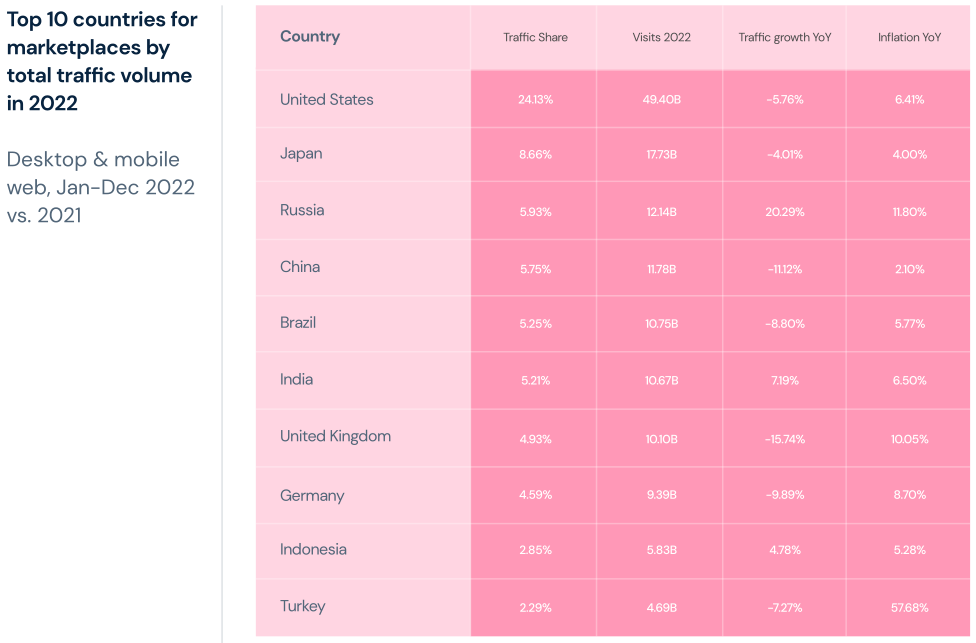
Task: Select Turkey's 57.68% inflation value
Action: coord(909,607)
